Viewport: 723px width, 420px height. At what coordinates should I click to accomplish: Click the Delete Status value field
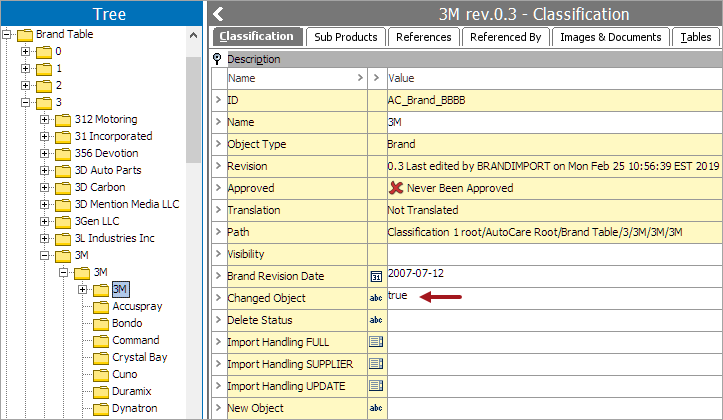[x=555, y=320]
